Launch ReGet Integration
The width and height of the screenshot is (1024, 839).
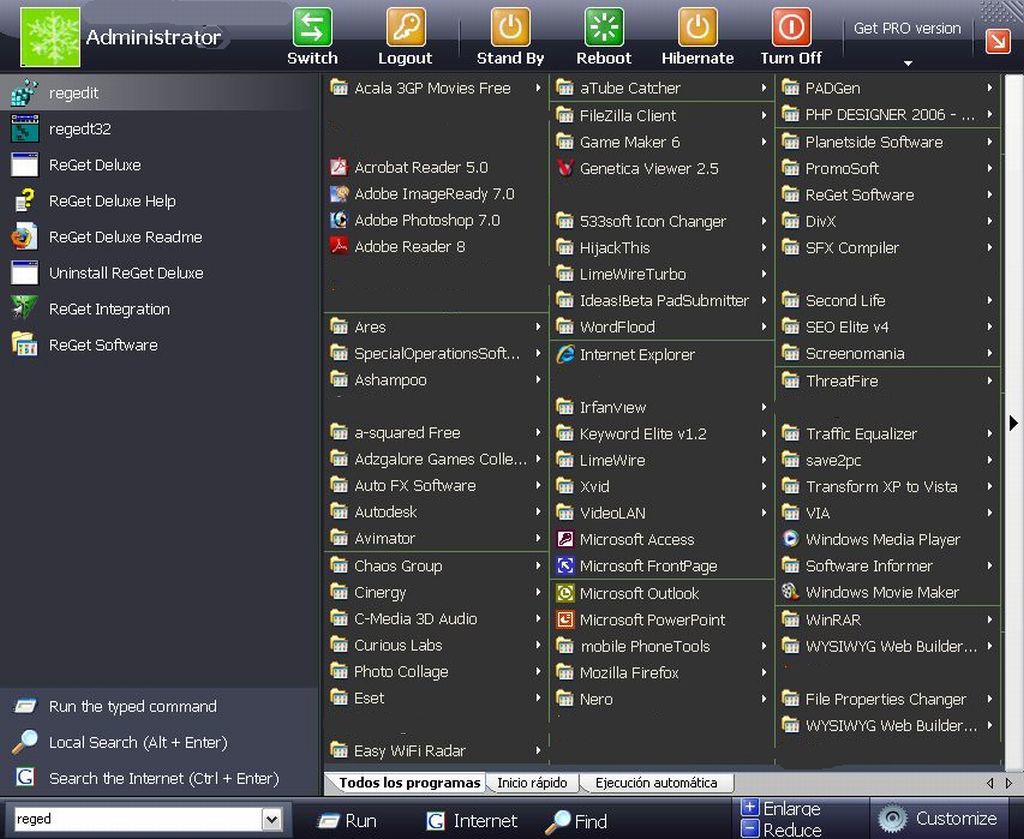[160, 309]
